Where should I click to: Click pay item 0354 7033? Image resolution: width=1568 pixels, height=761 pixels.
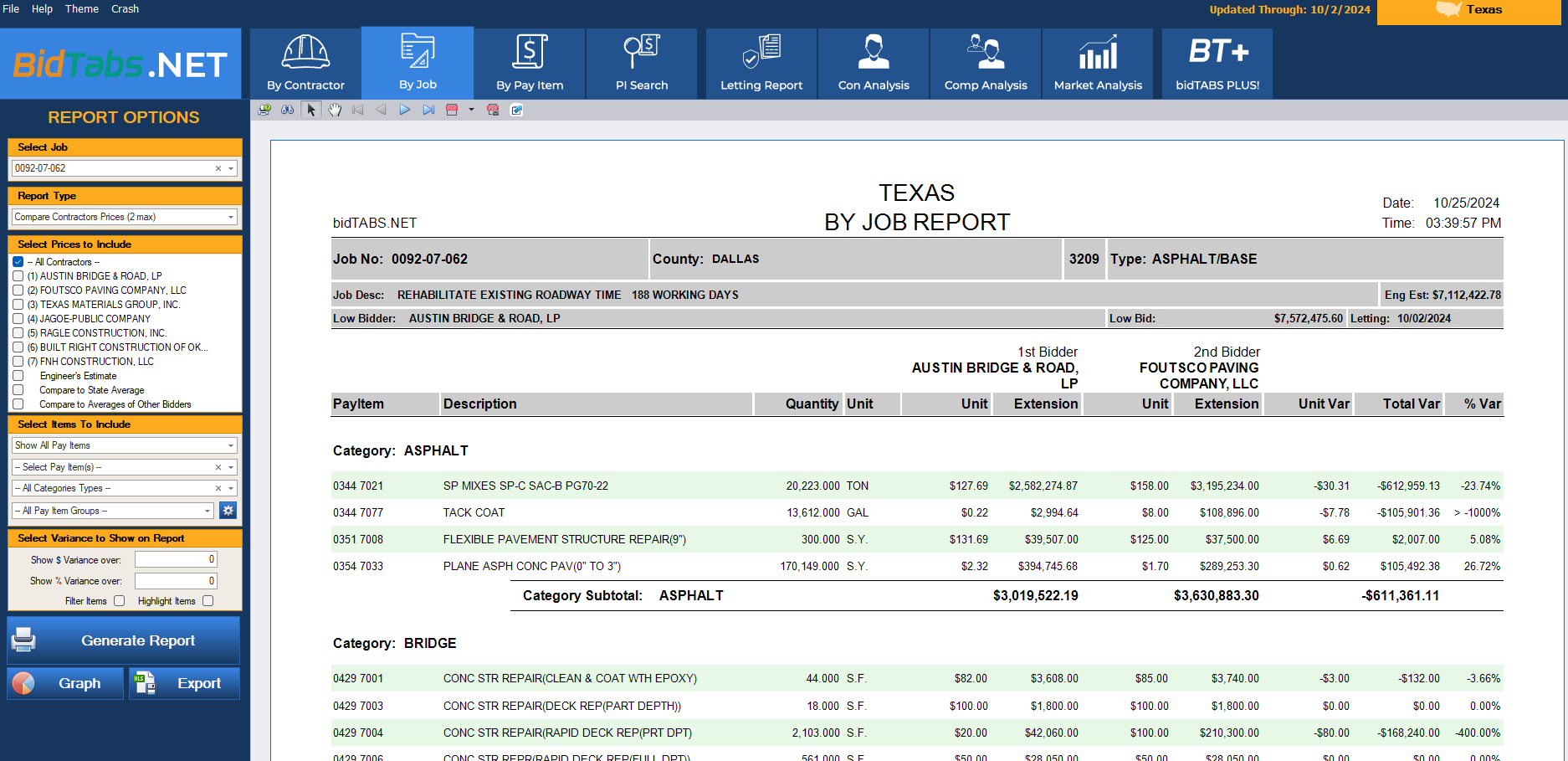pyautogui.click(x=358, y=566)
